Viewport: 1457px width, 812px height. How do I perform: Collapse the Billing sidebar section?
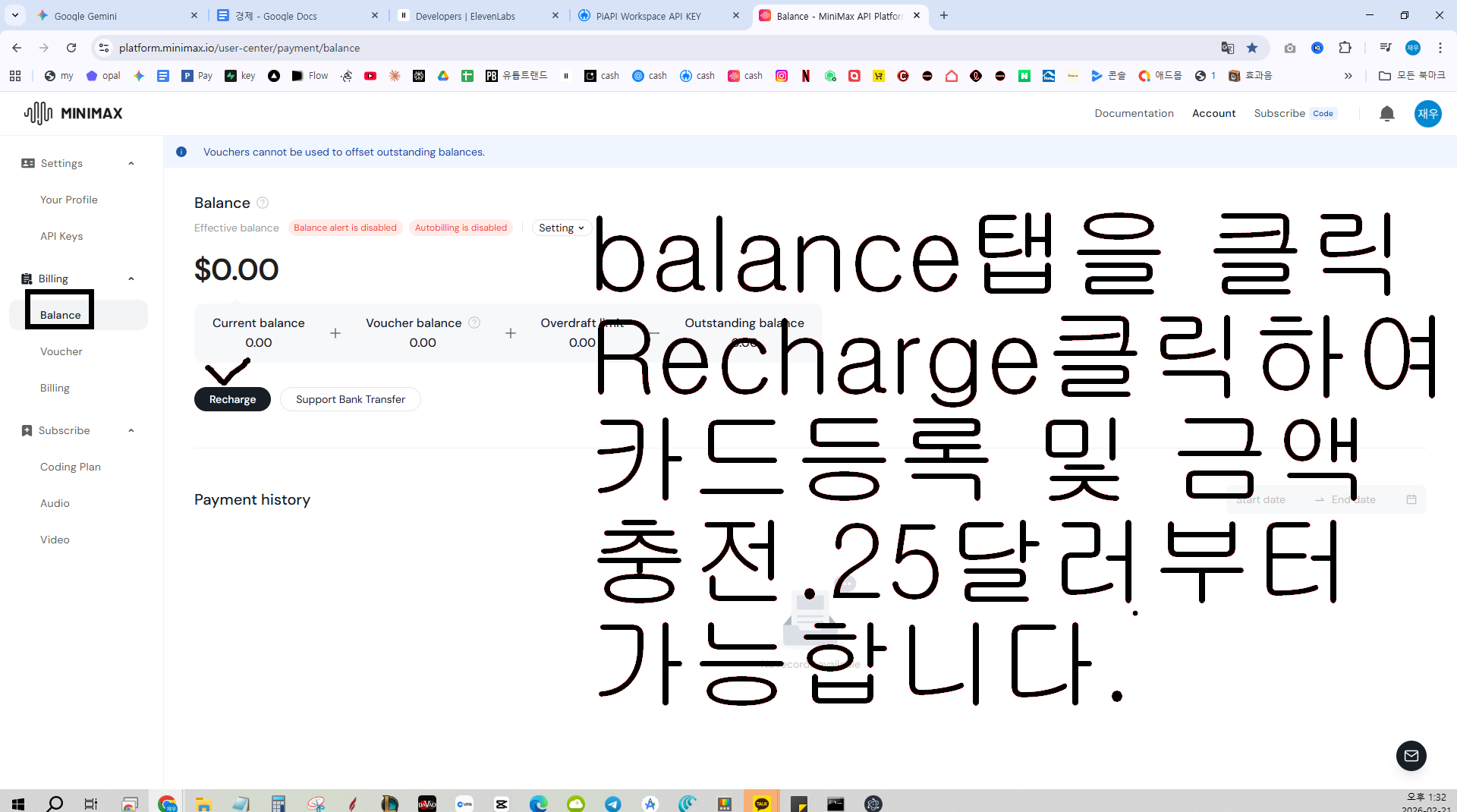pos(131,279)
